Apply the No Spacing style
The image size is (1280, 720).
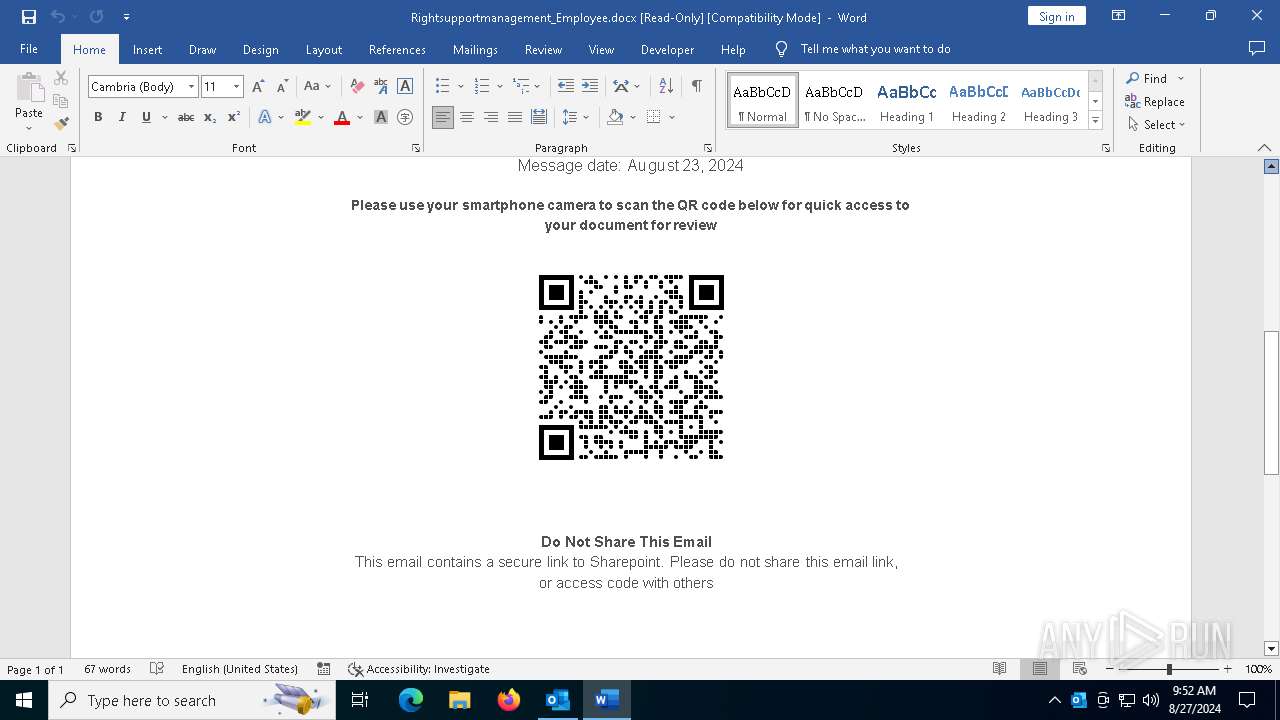tap(835, 101)
